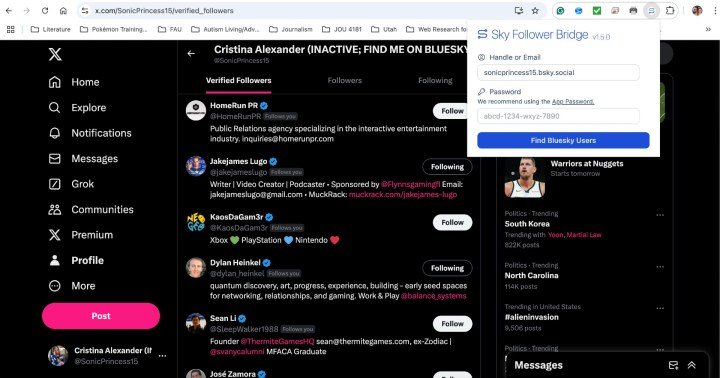Open the #alieninvasion trending topic
720x378 pixels.
[x=531, y=317]
